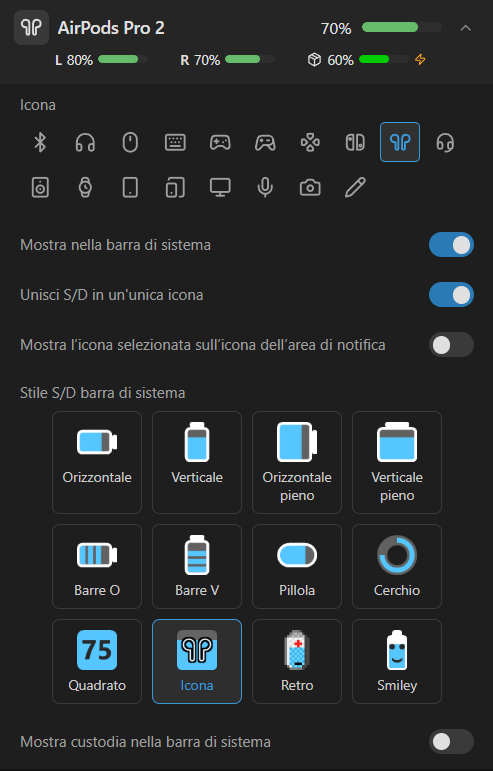This screenshot has width=493, height=771.
Task: Choose the pen stylus icon
Action: click(355, 187)
